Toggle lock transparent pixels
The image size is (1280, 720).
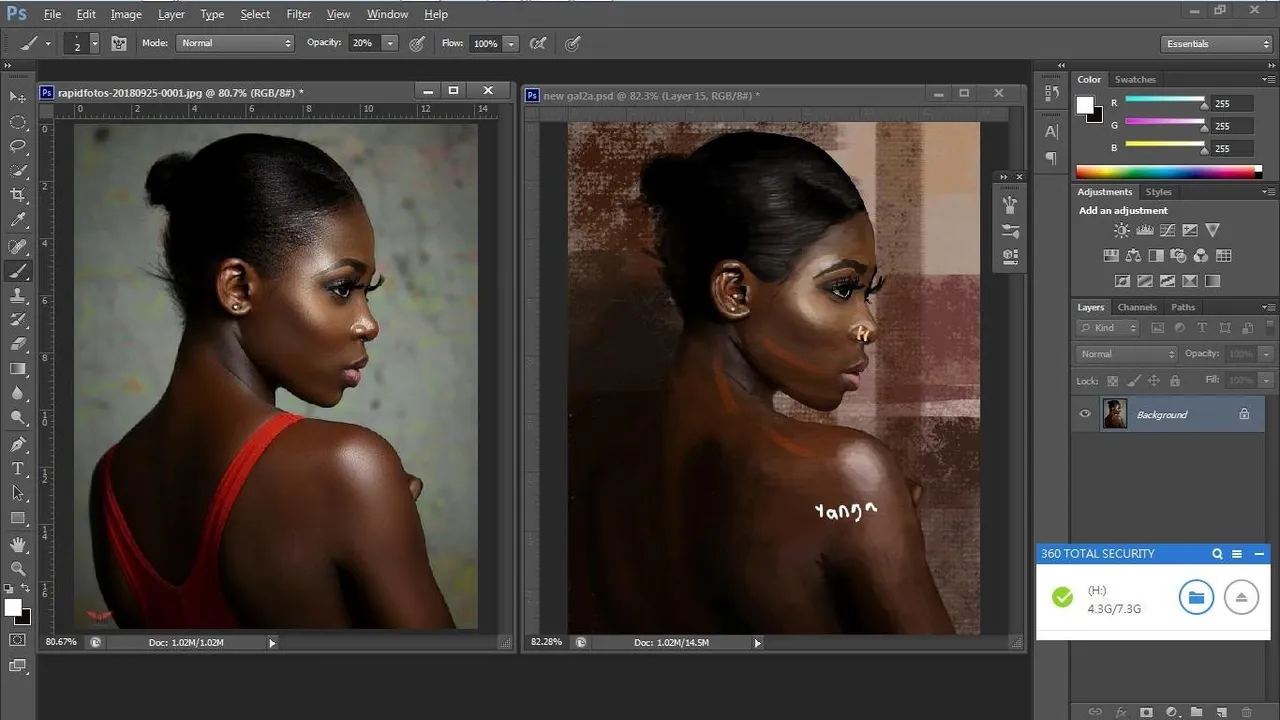pyautogui.click(x=1112, y=381)
